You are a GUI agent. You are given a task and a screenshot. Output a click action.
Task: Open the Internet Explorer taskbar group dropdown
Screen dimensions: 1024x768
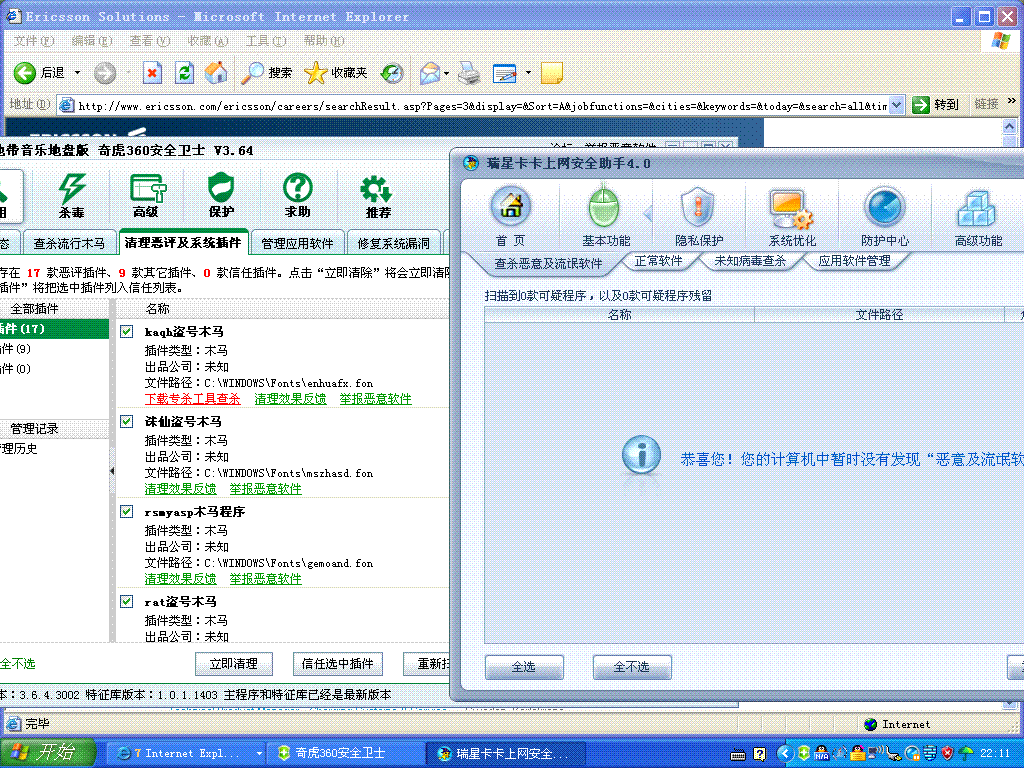pos(259,753)
